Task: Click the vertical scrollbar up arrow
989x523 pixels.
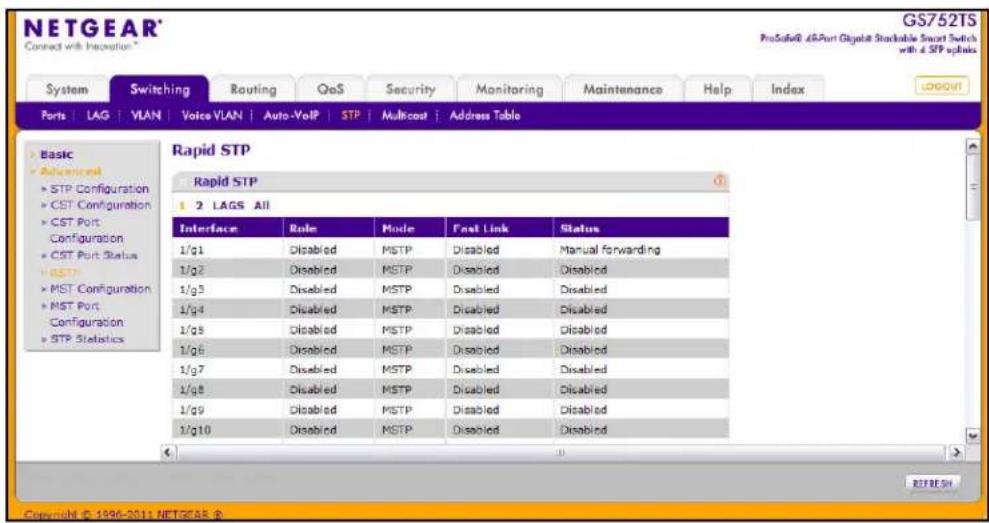Action: (x=971, y=147)
